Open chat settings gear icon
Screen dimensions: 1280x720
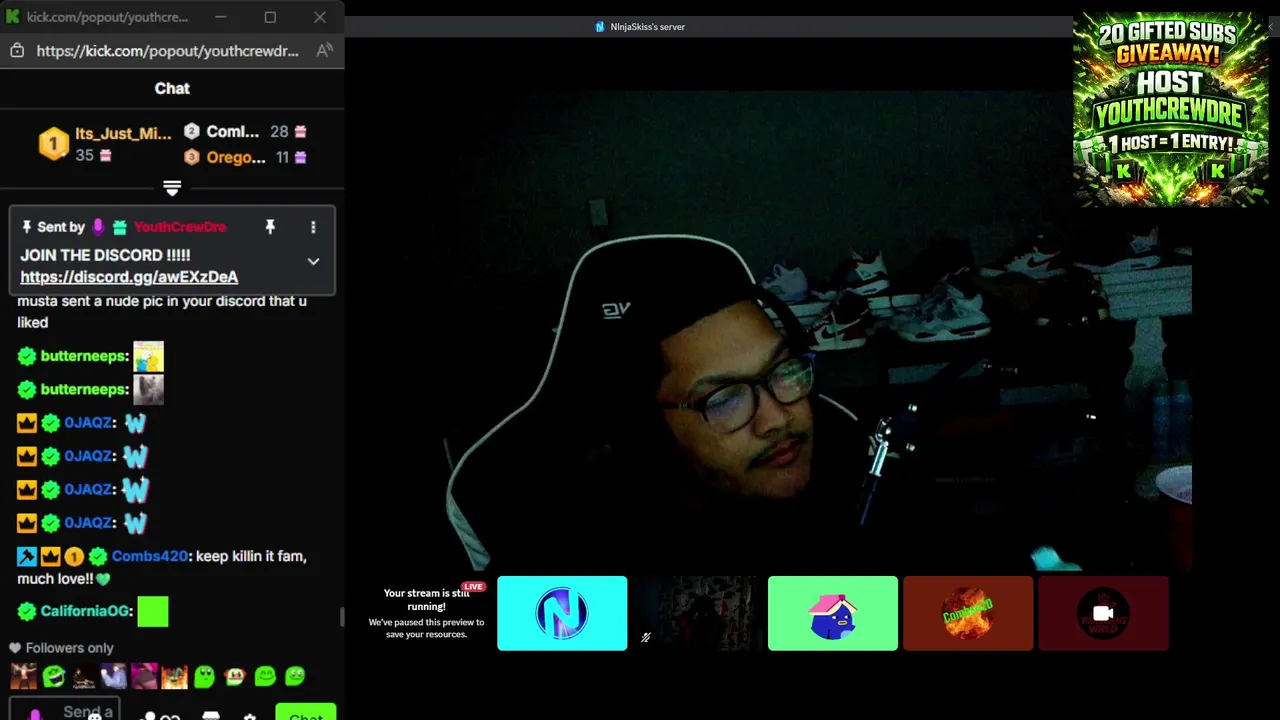click(x=250, y=716)
